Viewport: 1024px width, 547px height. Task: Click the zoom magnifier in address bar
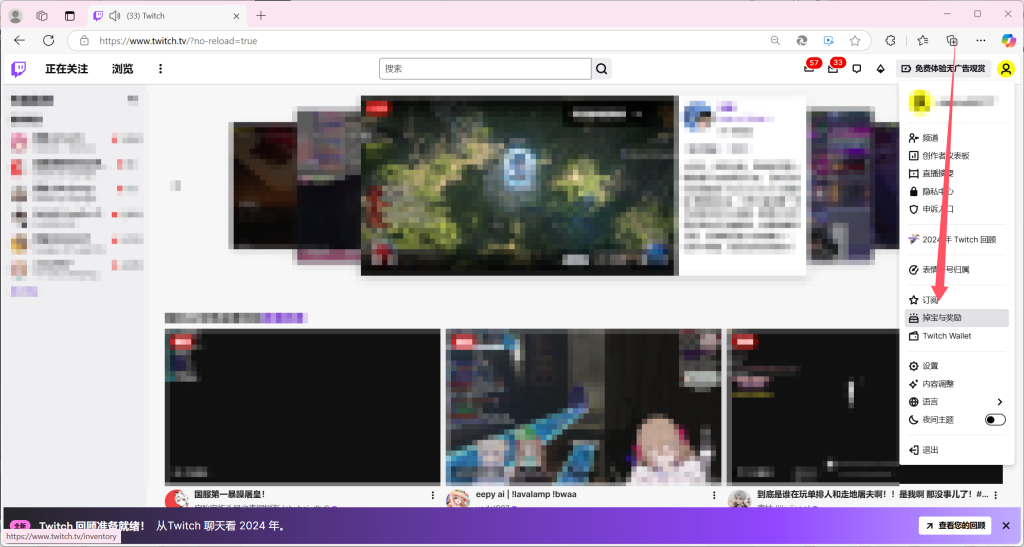point(775,40)
